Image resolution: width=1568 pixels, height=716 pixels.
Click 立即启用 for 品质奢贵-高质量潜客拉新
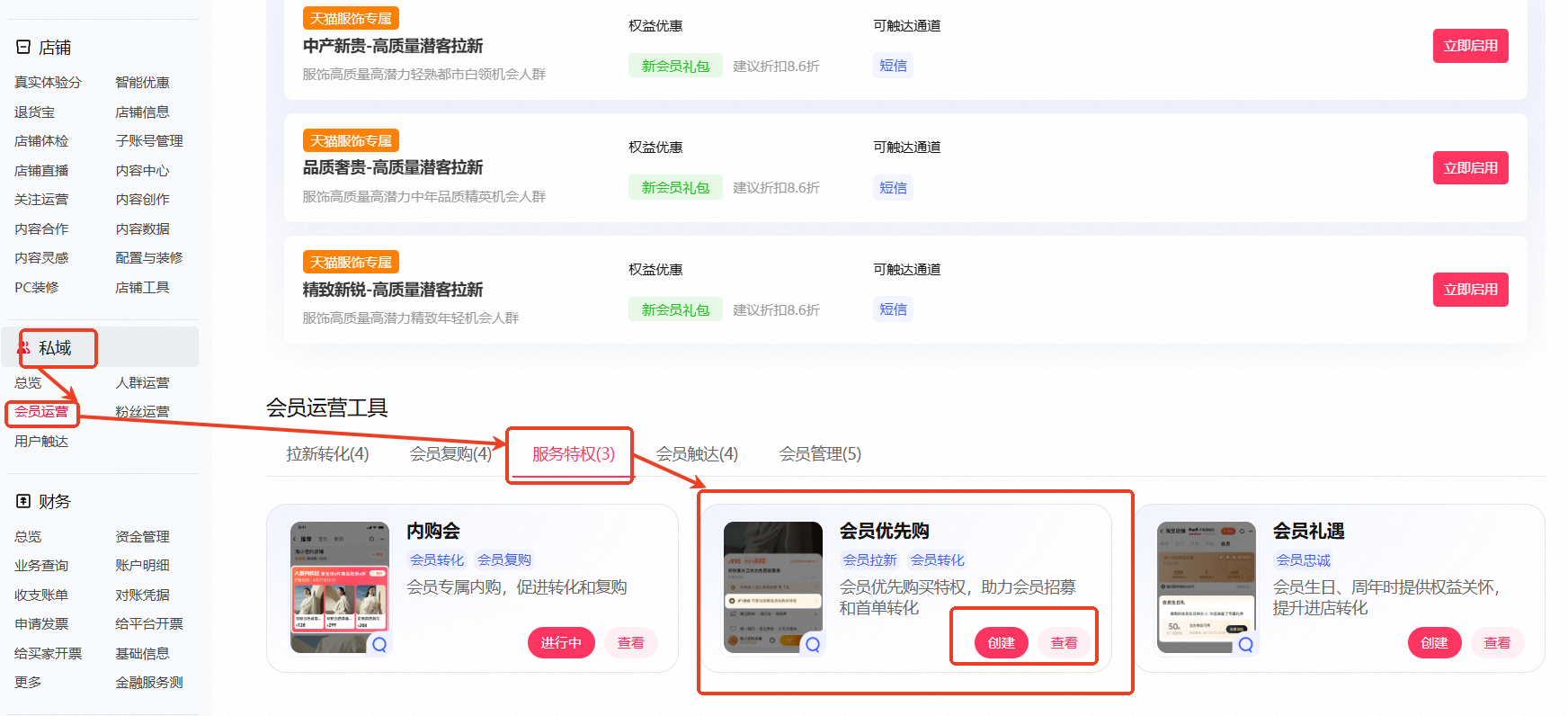coord(1470,168)
